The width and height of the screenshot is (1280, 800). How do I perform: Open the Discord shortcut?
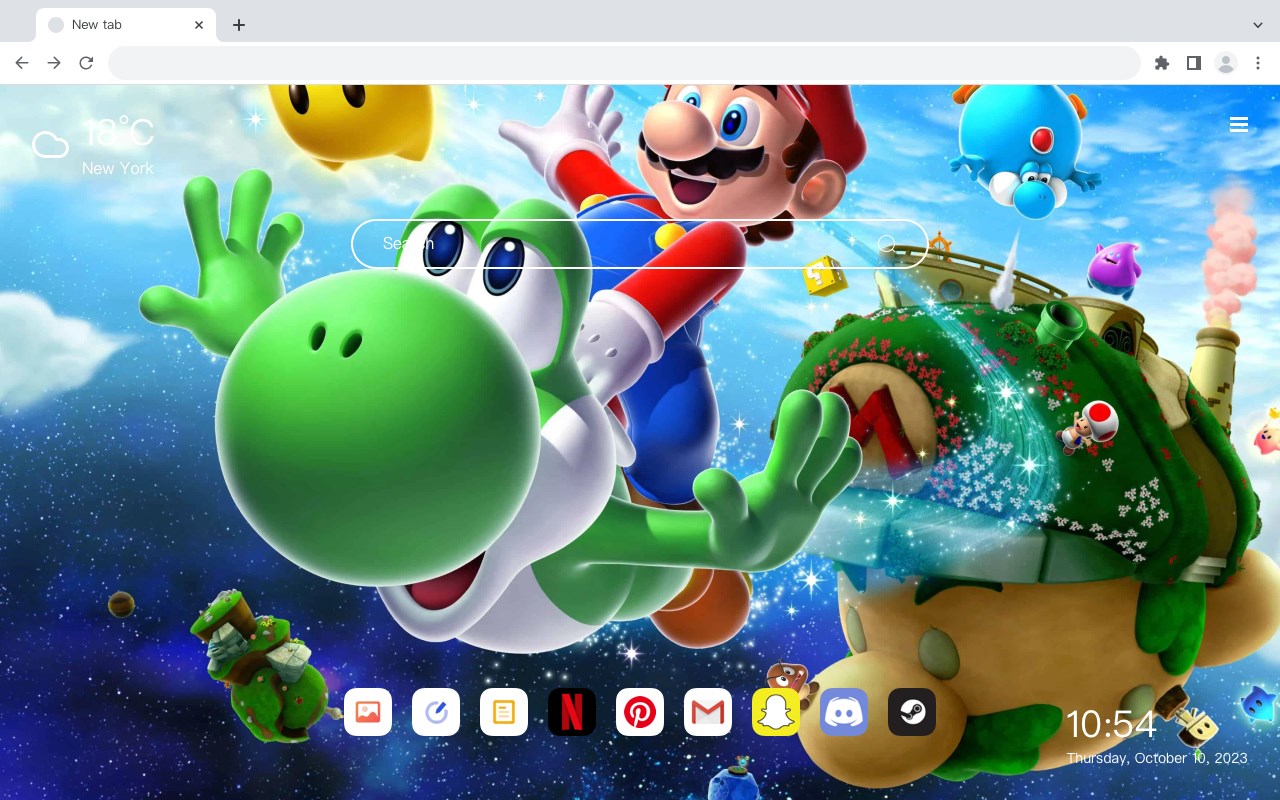[x=844, y=712]
